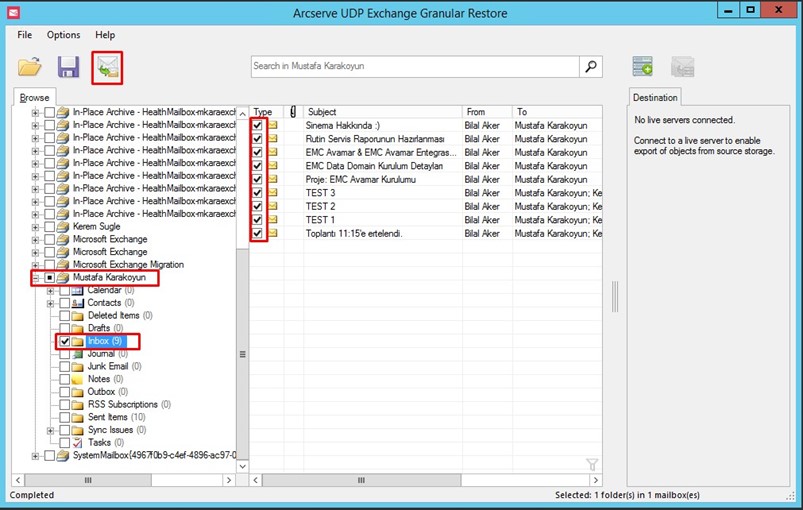Viewport: 803px width, 510px height.
Task: Click the Contacts folder icon
Action: [77, 303]
